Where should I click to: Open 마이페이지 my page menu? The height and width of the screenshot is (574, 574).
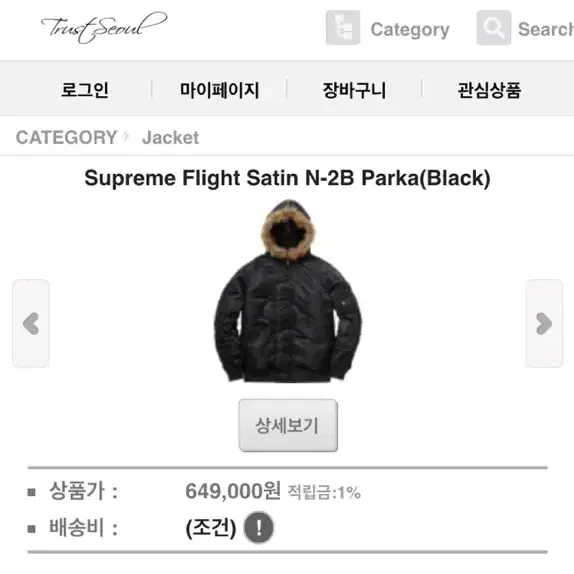(220, 90)
